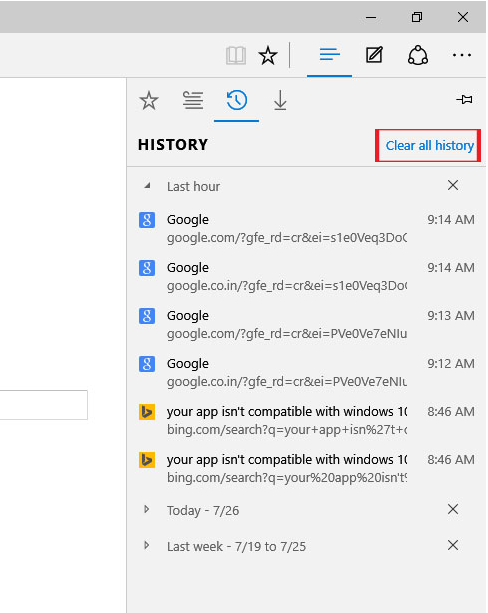Open the Share icon
This screenshot has width=488, height=613.
pos(418,55)
